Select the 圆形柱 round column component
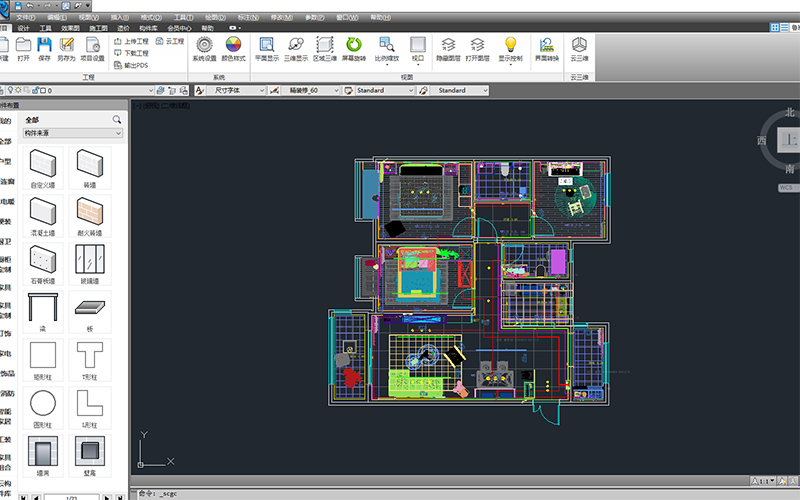Screen dimensions: 800x500 point(43,408)
